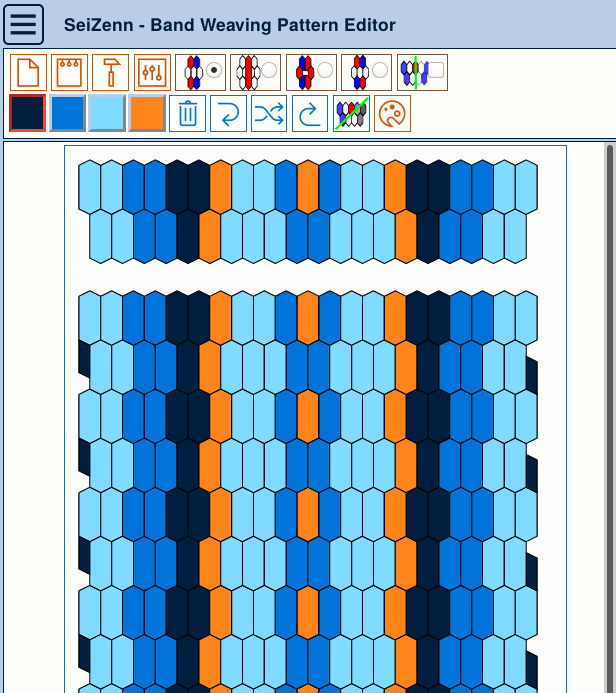Create a new pattern document

click(x=28, y=72)
